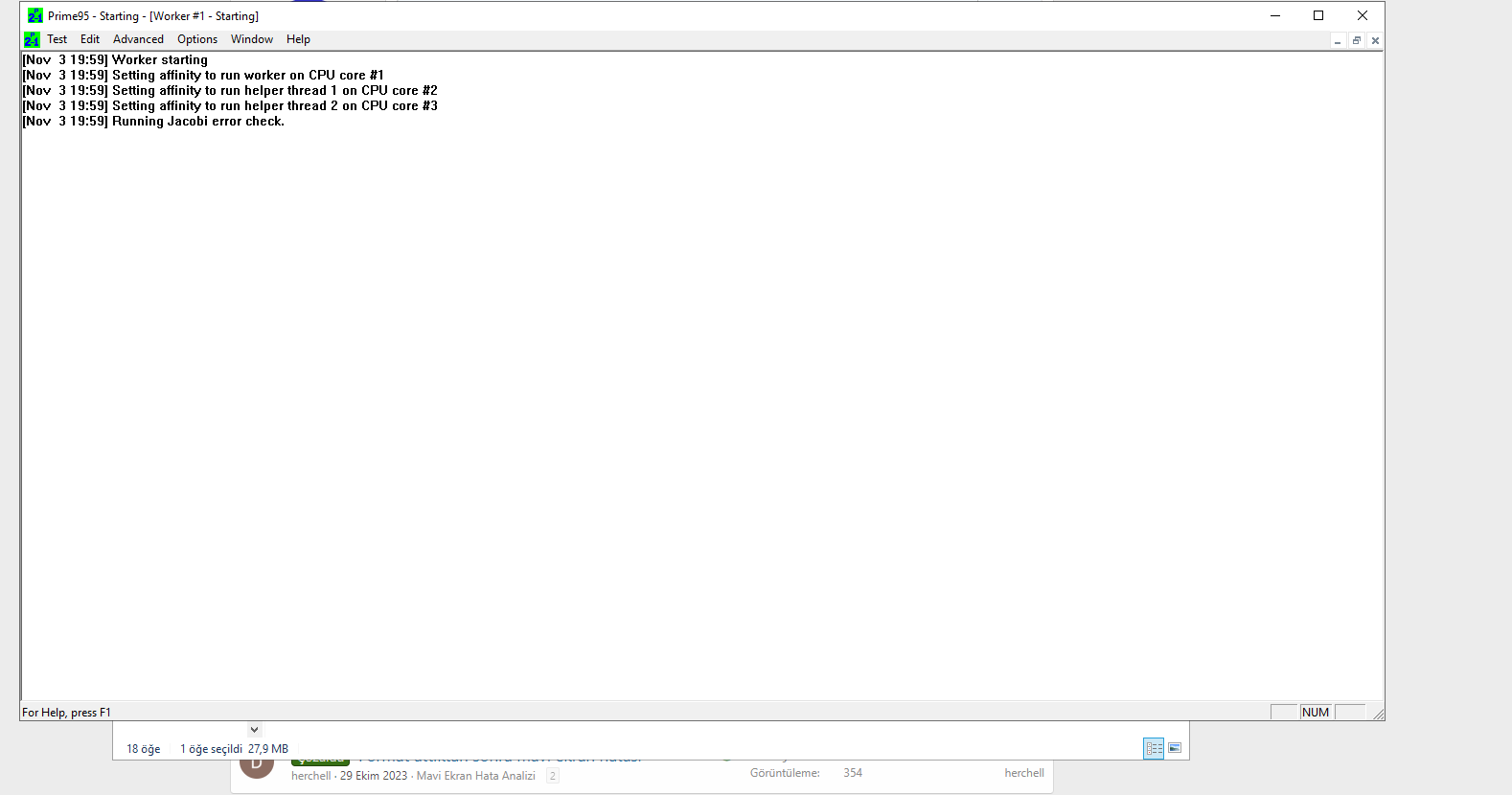Minimize the Worker #1 child window

pos(1338,40)
